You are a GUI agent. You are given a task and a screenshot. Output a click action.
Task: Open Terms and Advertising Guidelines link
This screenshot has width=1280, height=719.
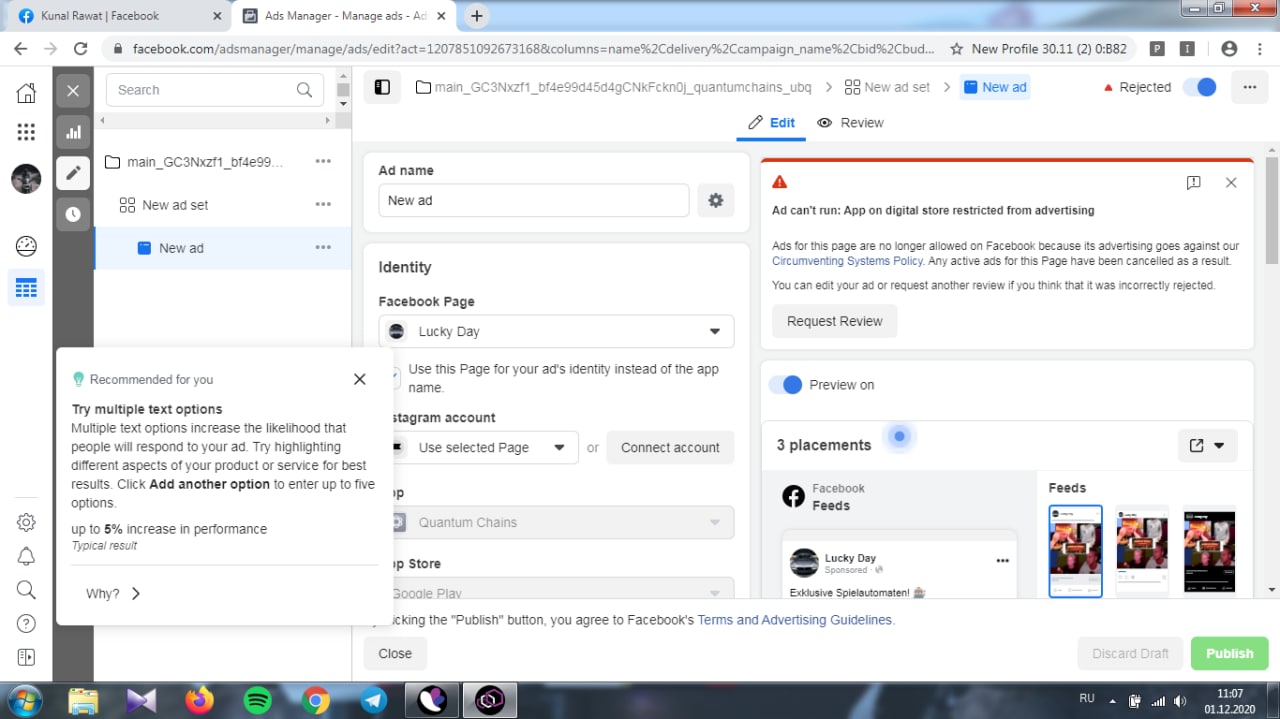click(x=794, y=620)
